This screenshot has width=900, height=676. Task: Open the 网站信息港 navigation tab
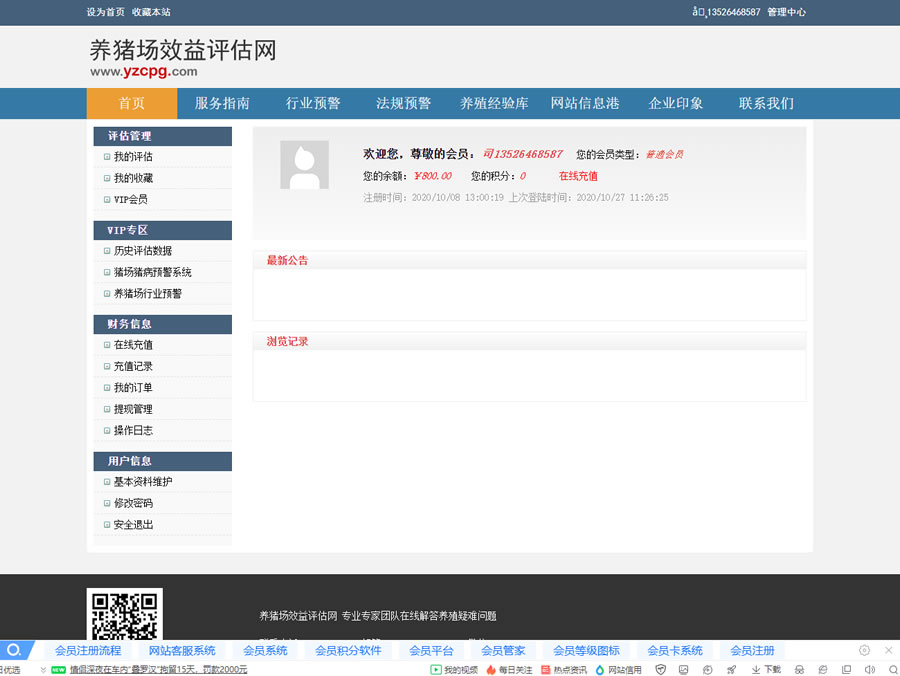[x=585, y=103]
